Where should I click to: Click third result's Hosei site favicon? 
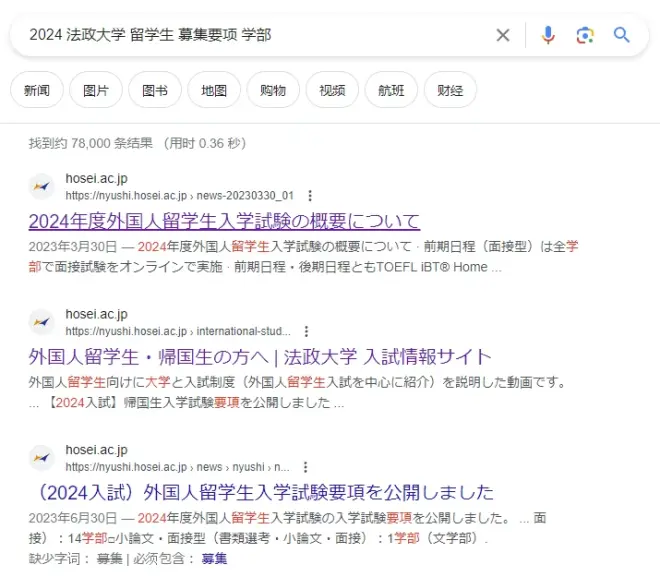(x=41, y=458)
